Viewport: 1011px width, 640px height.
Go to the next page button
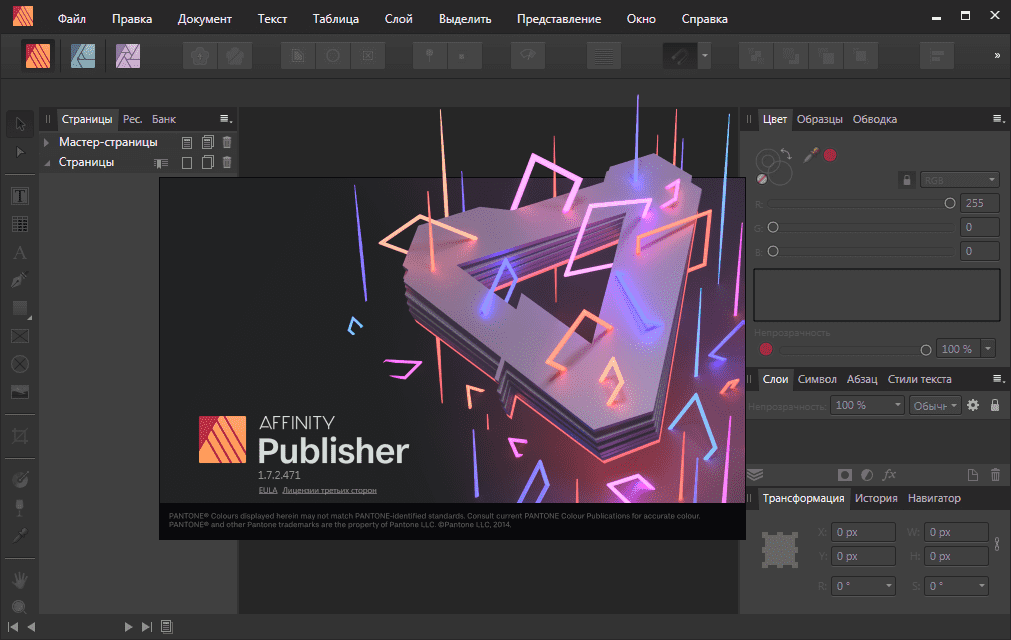(128, 626)
